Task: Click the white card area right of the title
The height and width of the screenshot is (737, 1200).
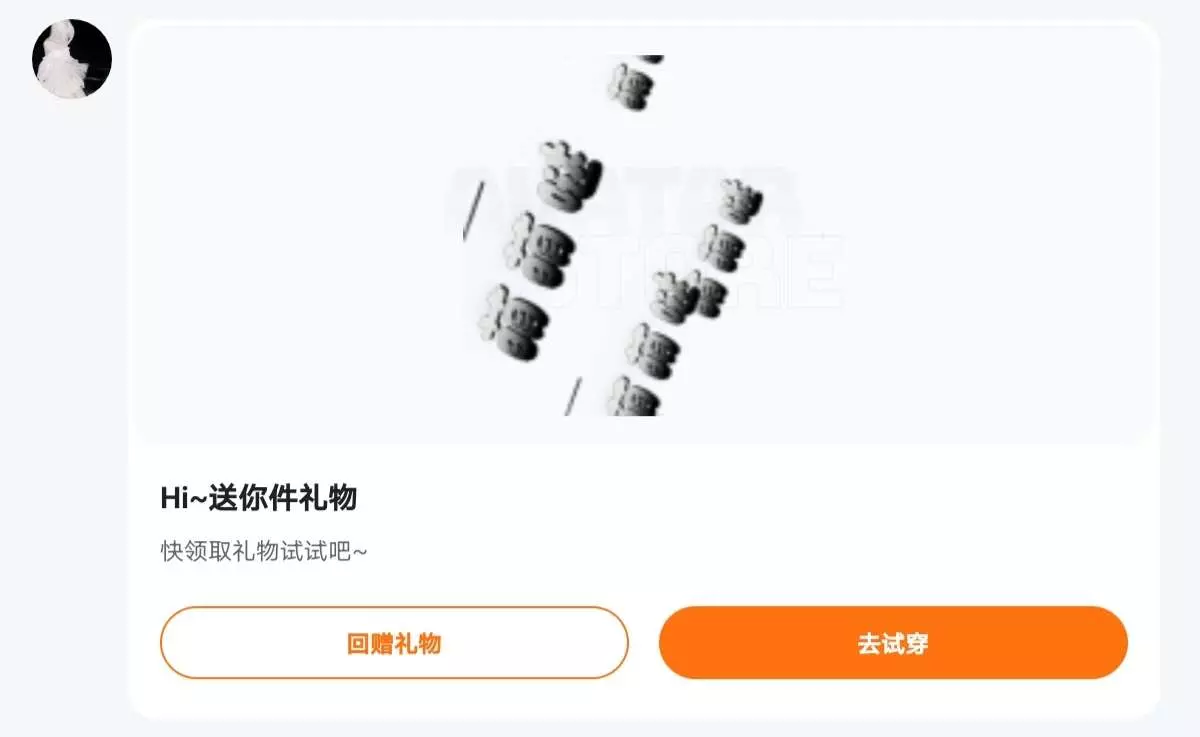Action: [x=750, y=498]
